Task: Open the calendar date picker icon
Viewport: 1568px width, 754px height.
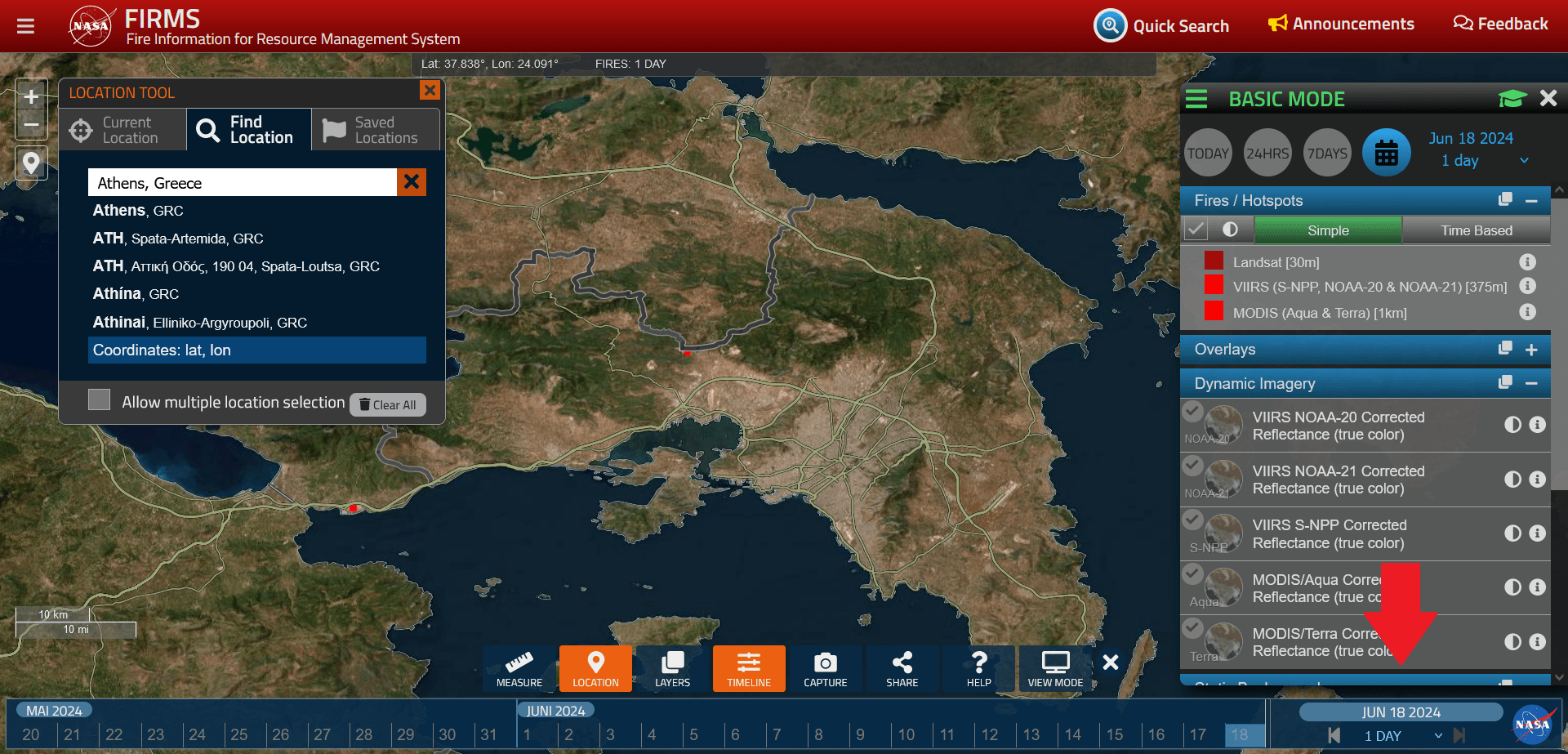Action: coord(1386,153)
